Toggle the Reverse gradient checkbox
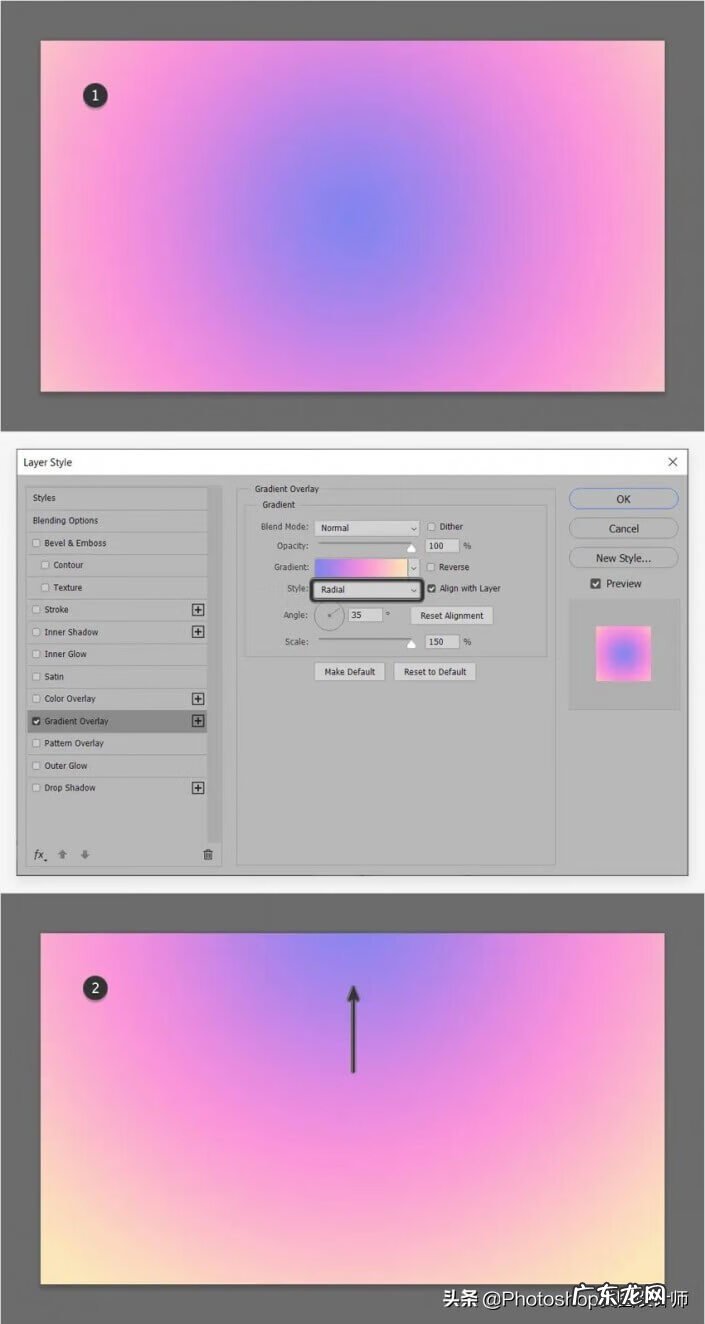The image size is (705, 1324). point(432,567)
